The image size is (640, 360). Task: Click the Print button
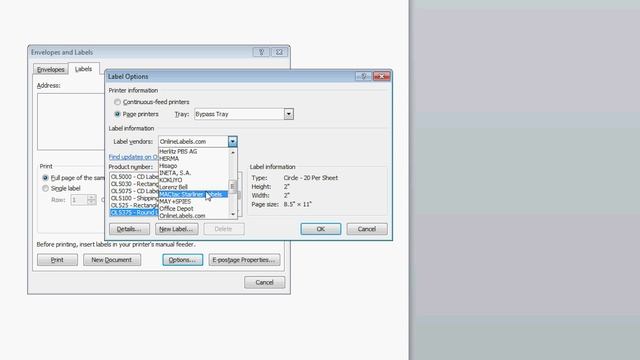(x=57, y=260)
